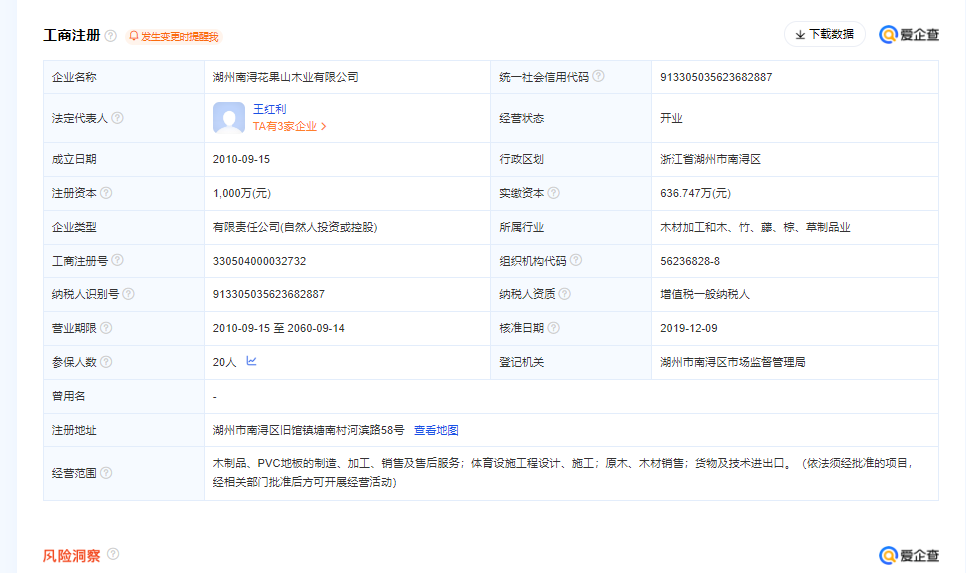Open help icon next to 营业期限
Screen dimensions: 966x573
click(106, 328)
